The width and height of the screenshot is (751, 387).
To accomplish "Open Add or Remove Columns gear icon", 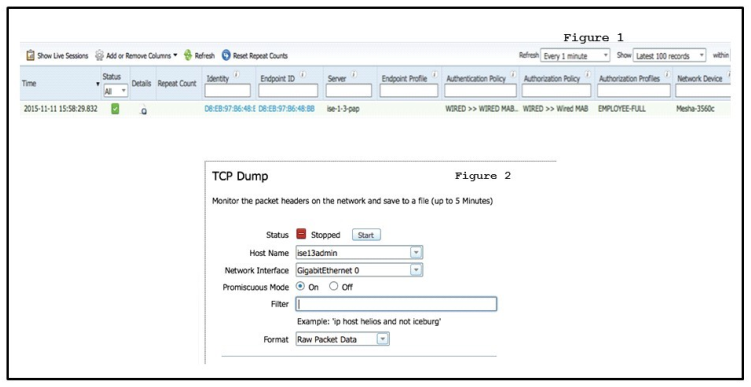I will click(99, 56).
